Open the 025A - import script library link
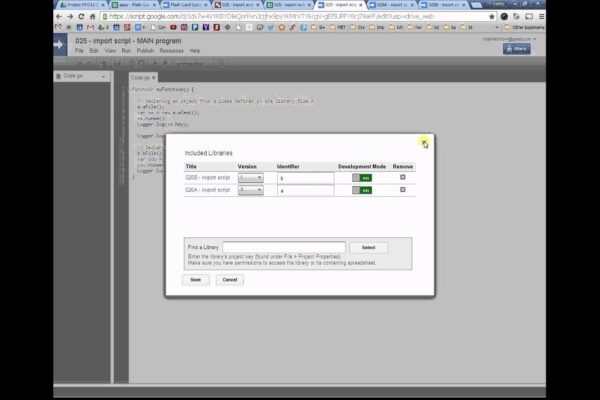This screenshot has width=600, height=400. (x=208, y=190)
